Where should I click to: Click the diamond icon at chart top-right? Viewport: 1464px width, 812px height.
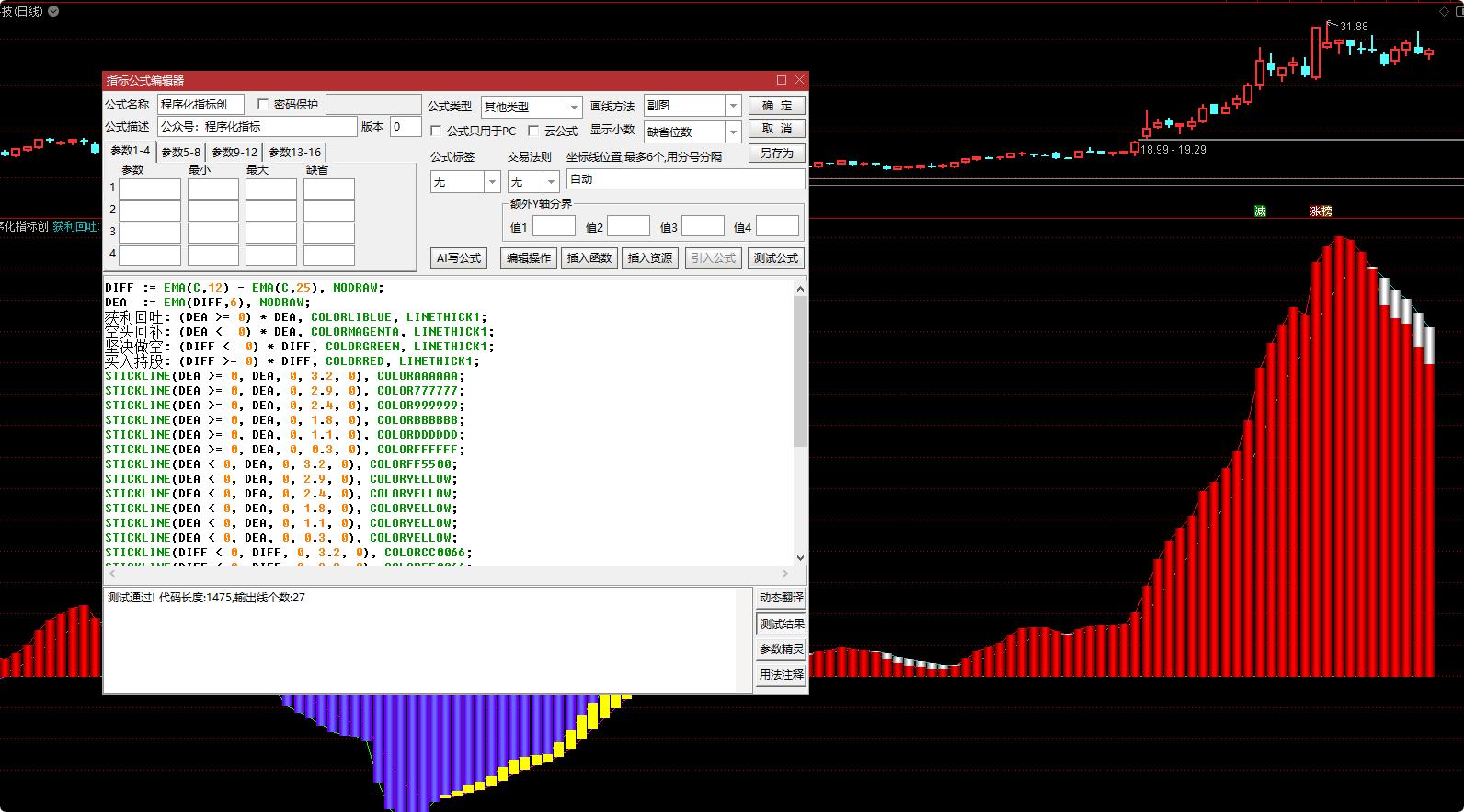click(x=1444, y=11)
